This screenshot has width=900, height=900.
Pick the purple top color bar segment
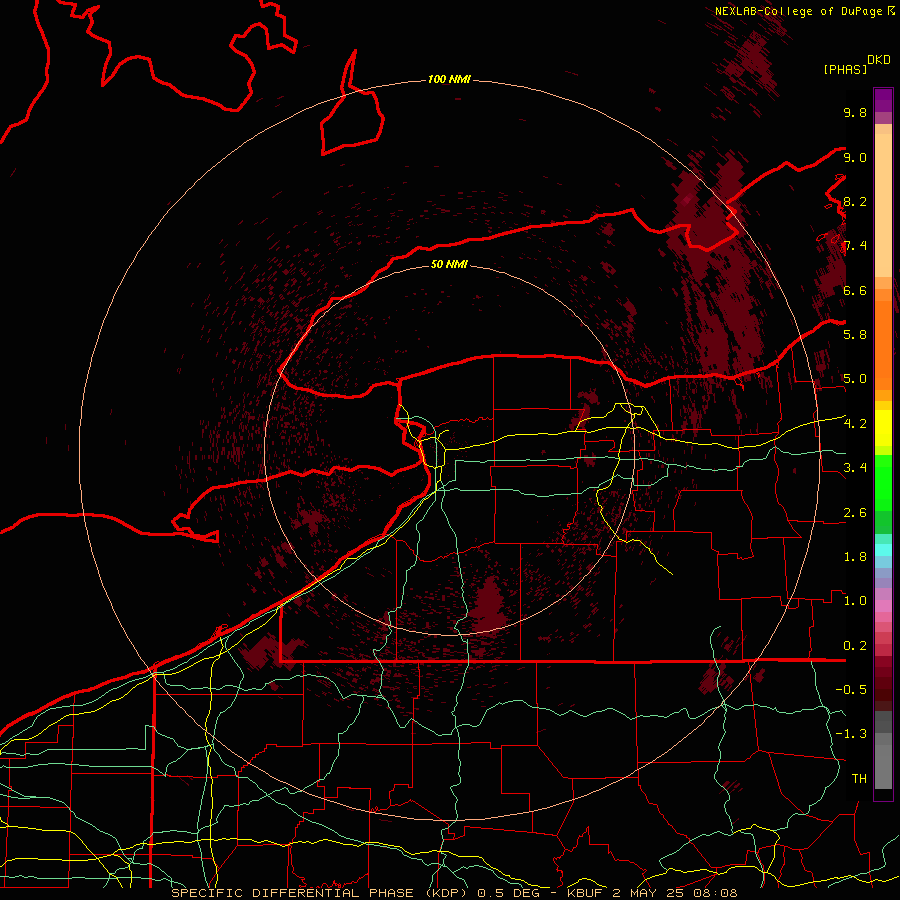pos(883,100)
